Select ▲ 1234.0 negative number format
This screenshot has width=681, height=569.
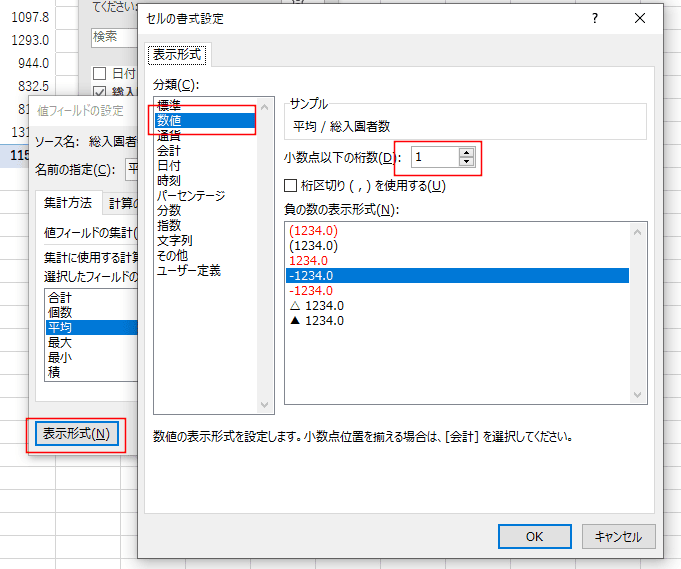click(316, 320)
